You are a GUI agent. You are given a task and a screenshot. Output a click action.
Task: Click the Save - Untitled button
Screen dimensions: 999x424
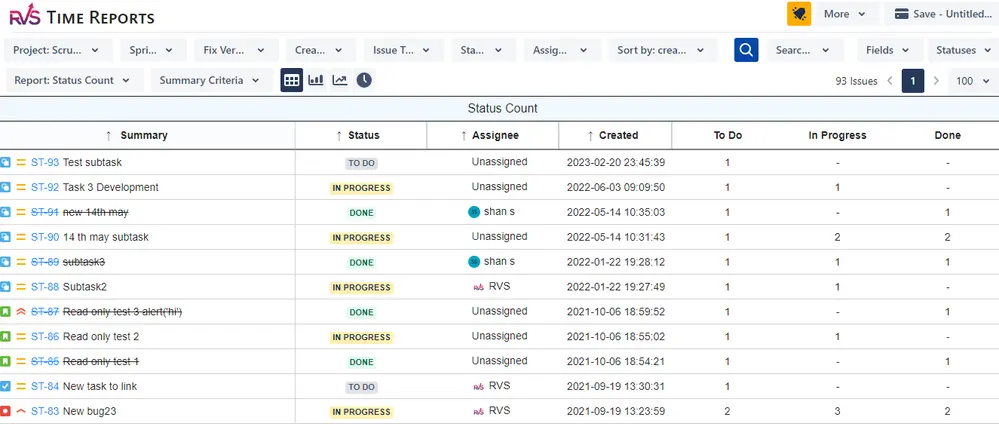[x=942, y=14]
